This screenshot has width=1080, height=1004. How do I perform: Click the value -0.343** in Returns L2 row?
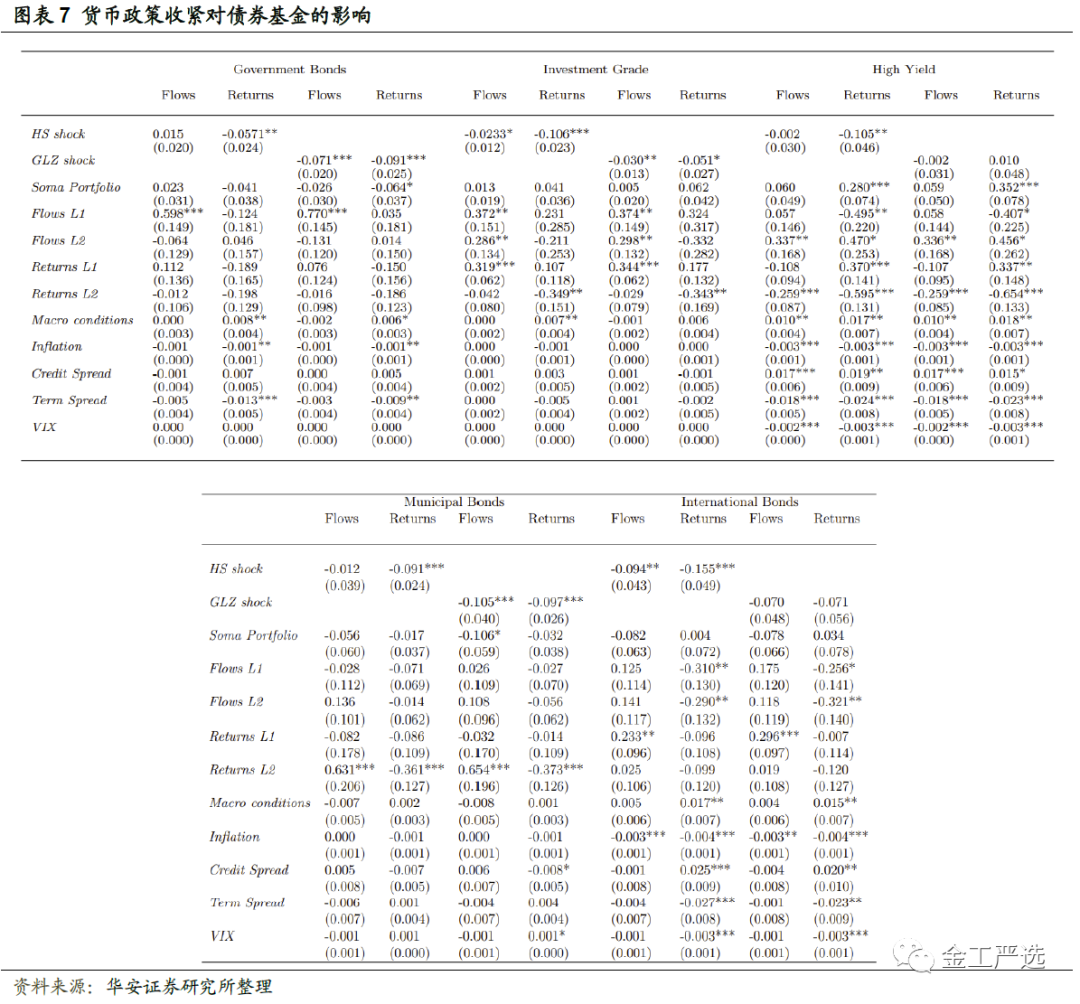coord(703,293)
